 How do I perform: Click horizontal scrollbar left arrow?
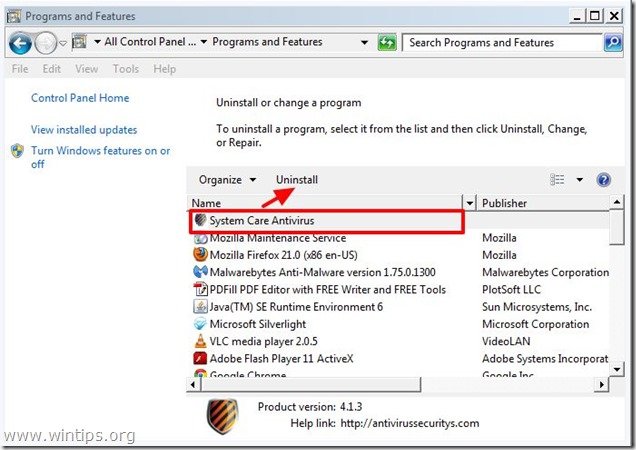193,384
